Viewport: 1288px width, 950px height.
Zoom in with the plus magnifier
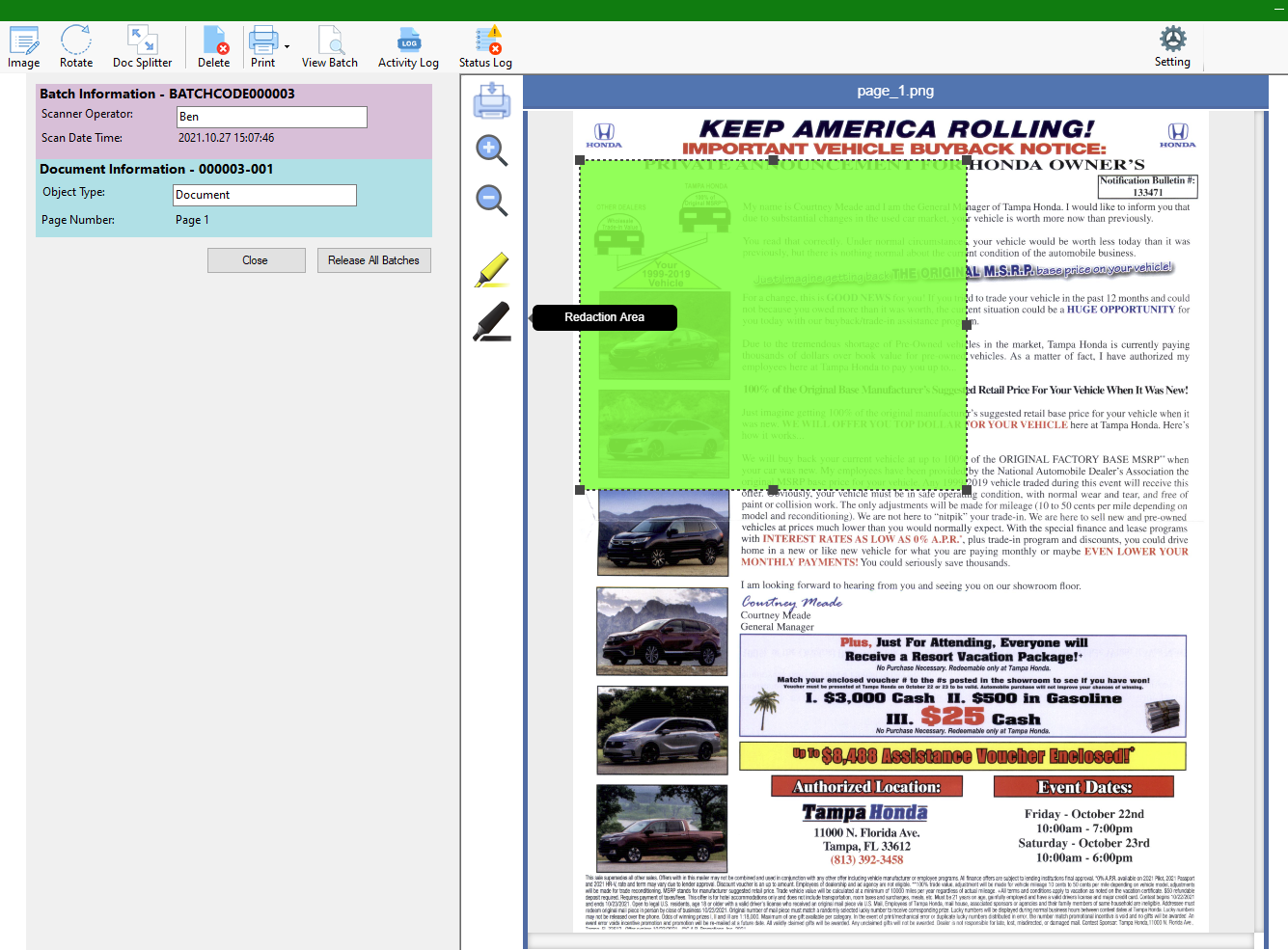click(x=491, y=150)
